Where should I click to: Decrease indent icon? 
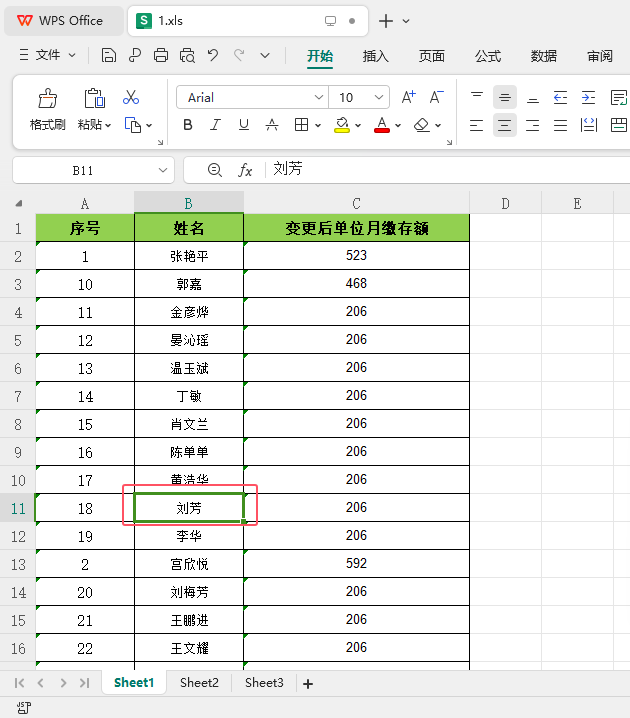(560, 97)
